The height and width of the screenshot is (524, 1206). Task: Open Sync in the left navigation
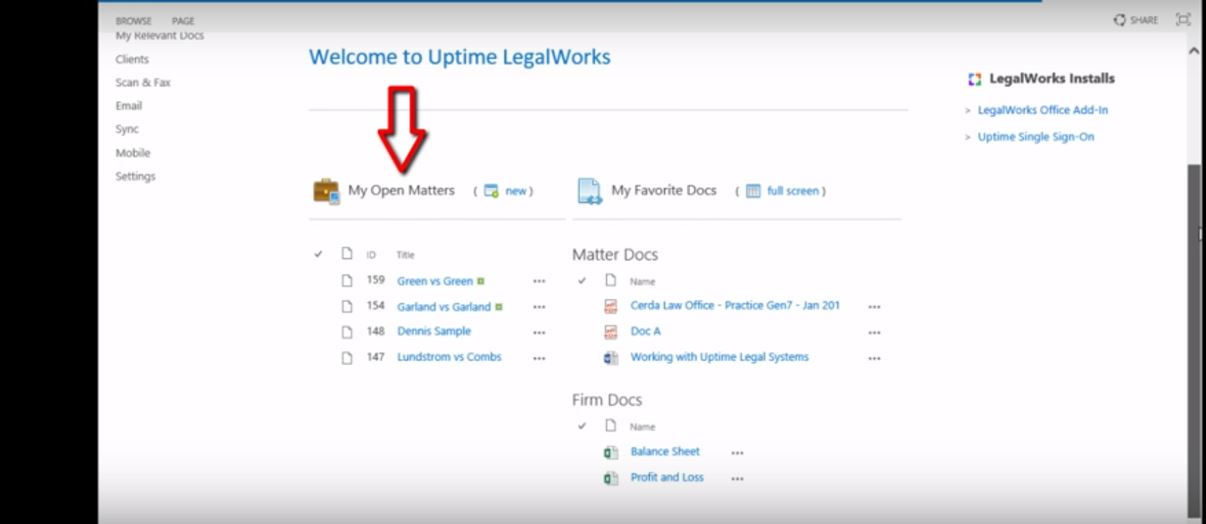[x=127, y=129]
